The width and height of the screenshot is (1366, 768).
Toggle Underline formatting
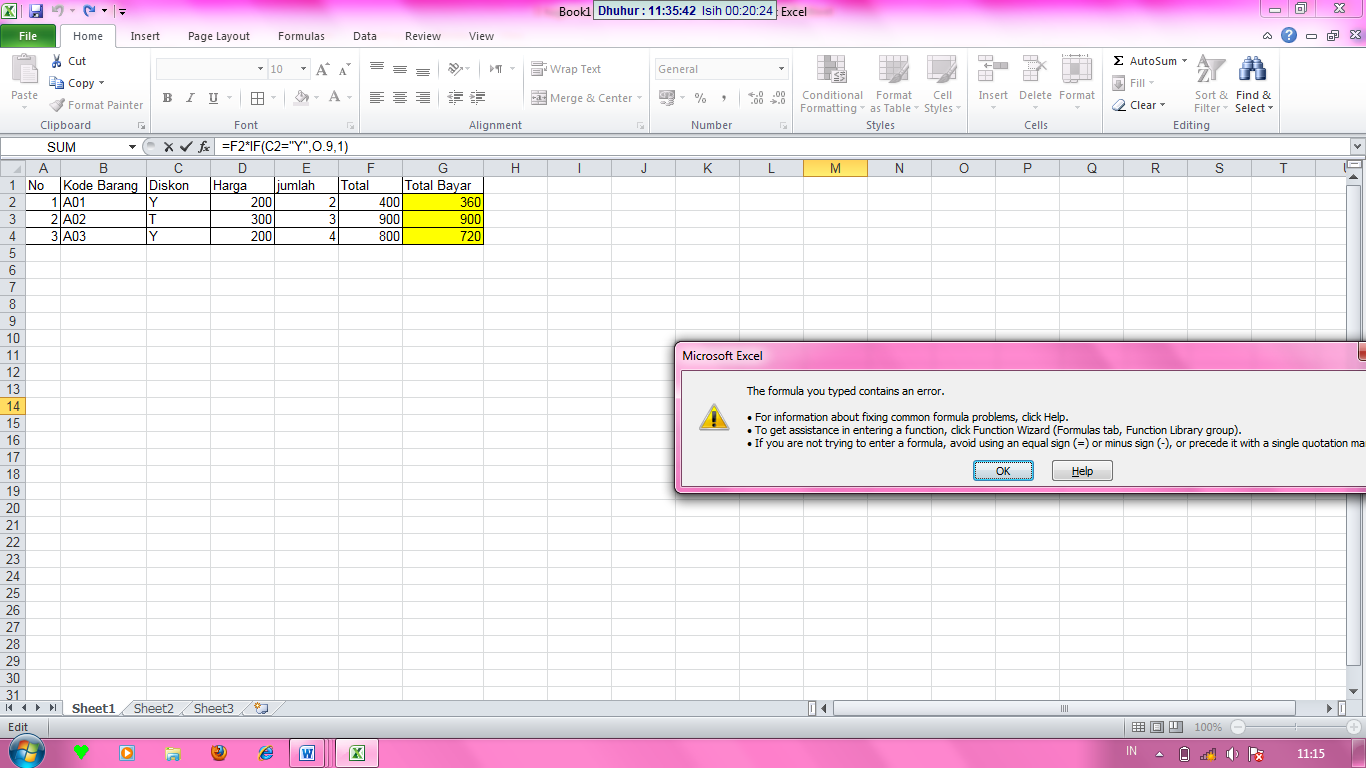pyautogui.click(x=213, y=98)
